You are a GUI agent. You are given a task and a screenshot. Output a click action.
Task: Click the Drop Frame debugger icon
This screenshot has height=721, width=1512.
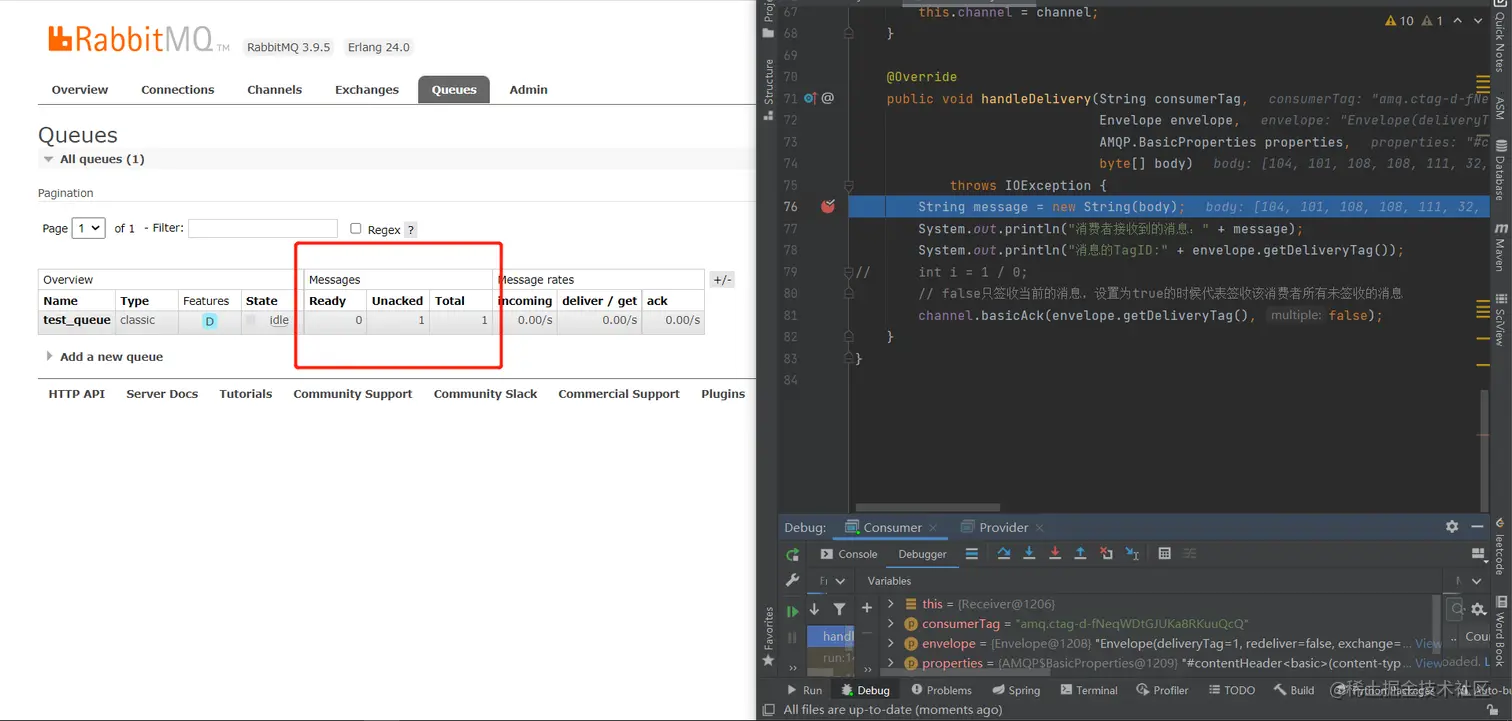(x=1106, y=553)
